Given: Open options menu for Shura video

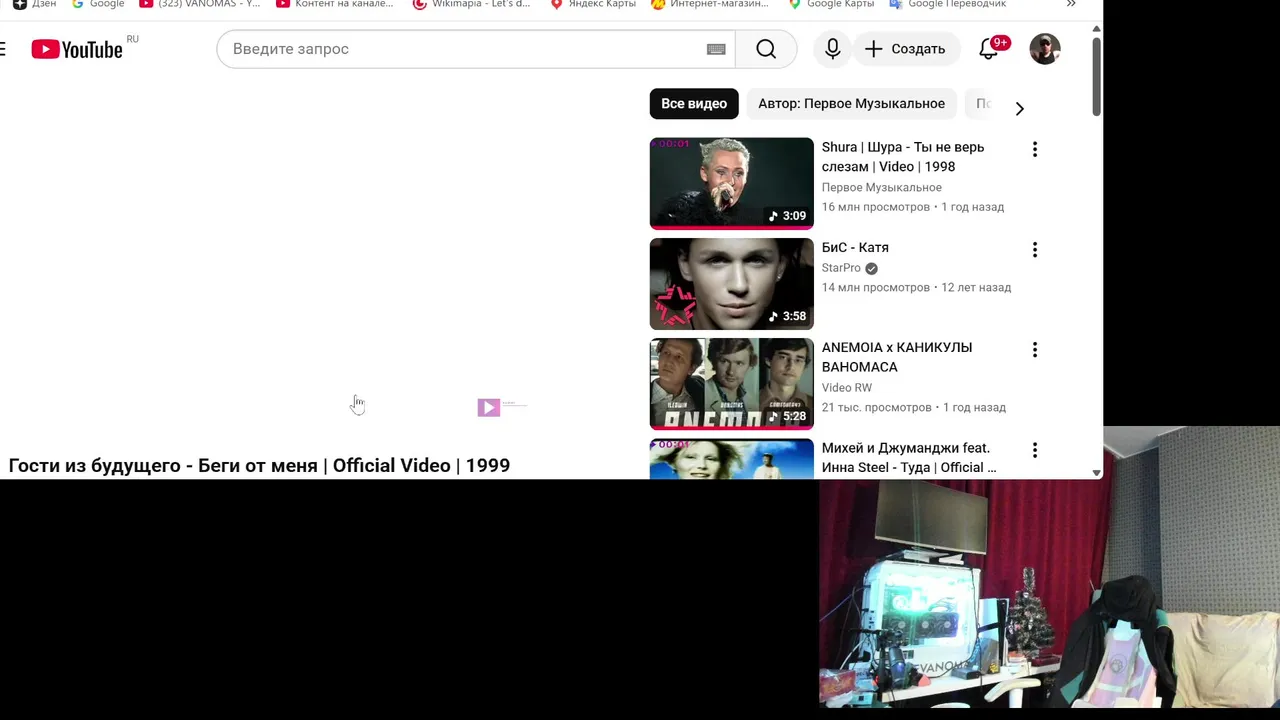Looking at the screenshot, I should click(1035, 149).
